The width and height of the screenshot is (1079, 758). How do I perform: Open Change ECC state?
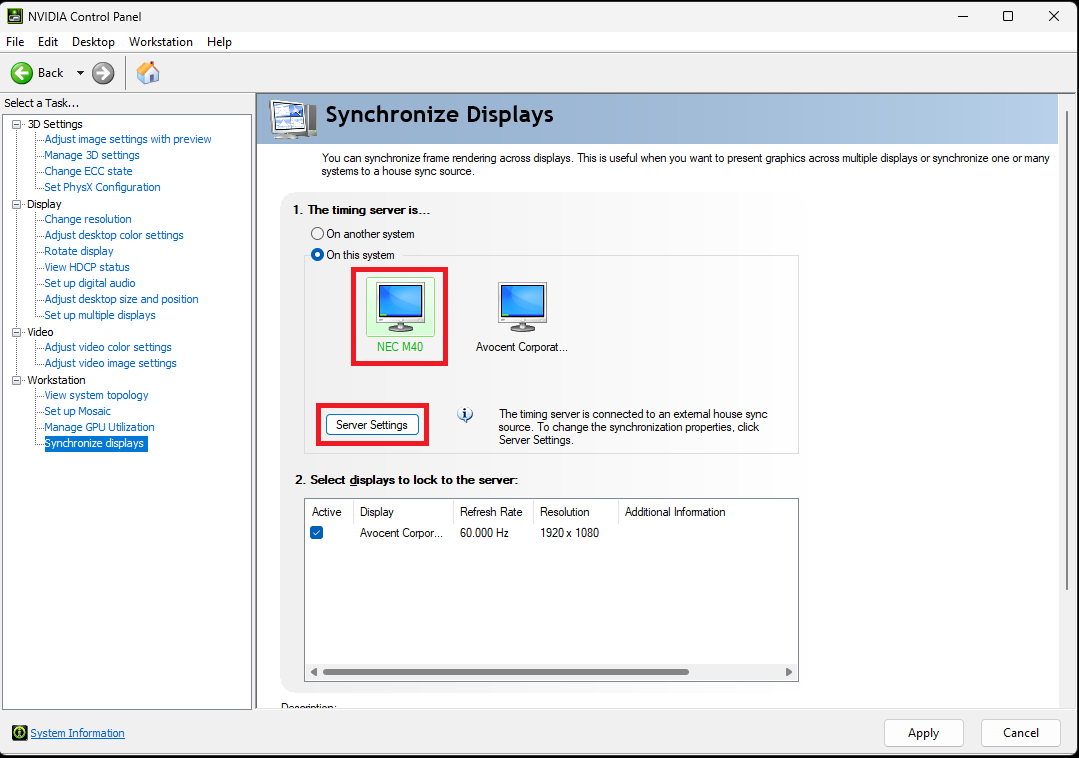[x=88, y=171]
